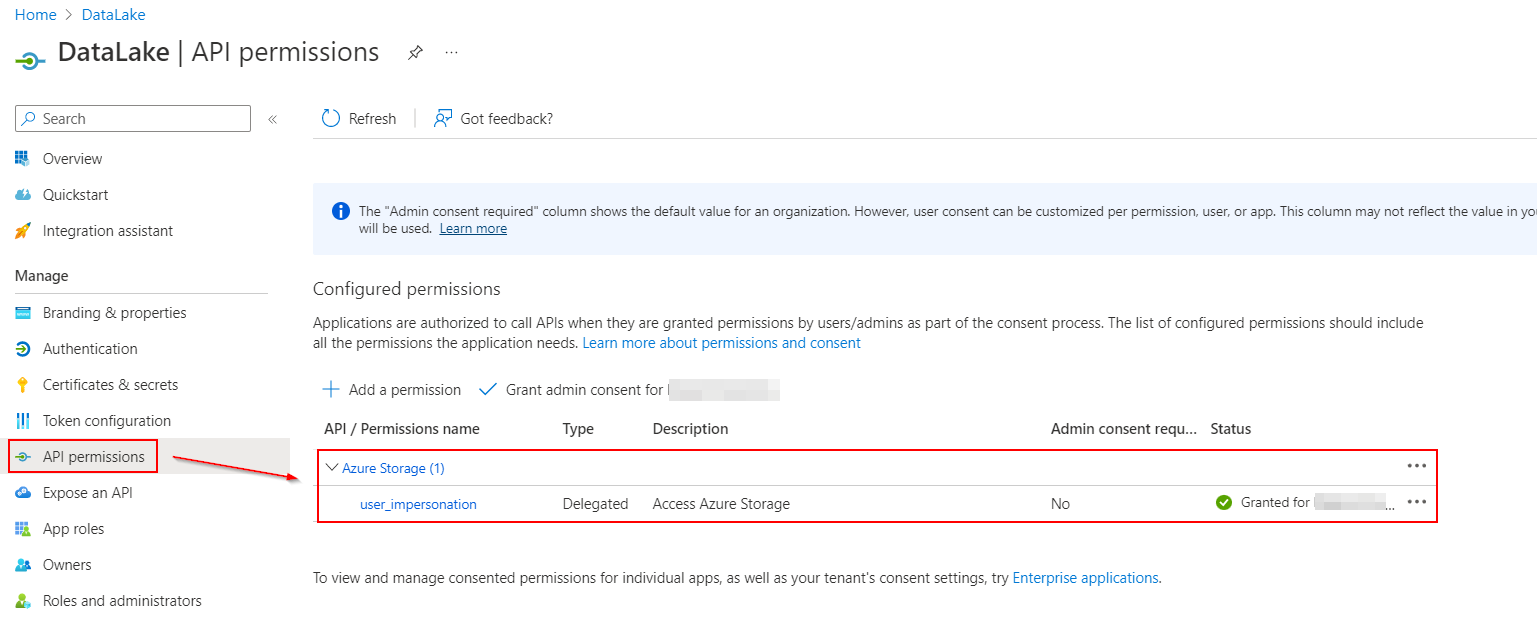Collapse the Azure Storage (1) group chevron
Image resolution: width=1537 pixels, height=619 pixels.
[x=332, y=467]
